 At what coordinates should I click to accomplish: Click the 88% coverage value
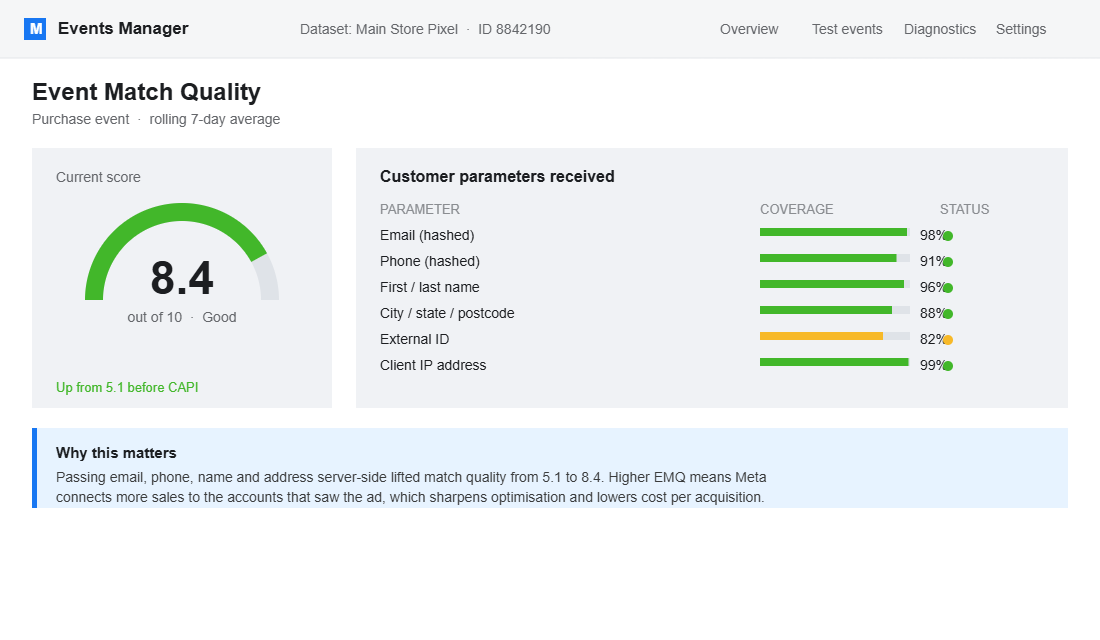tap(932, 313)
